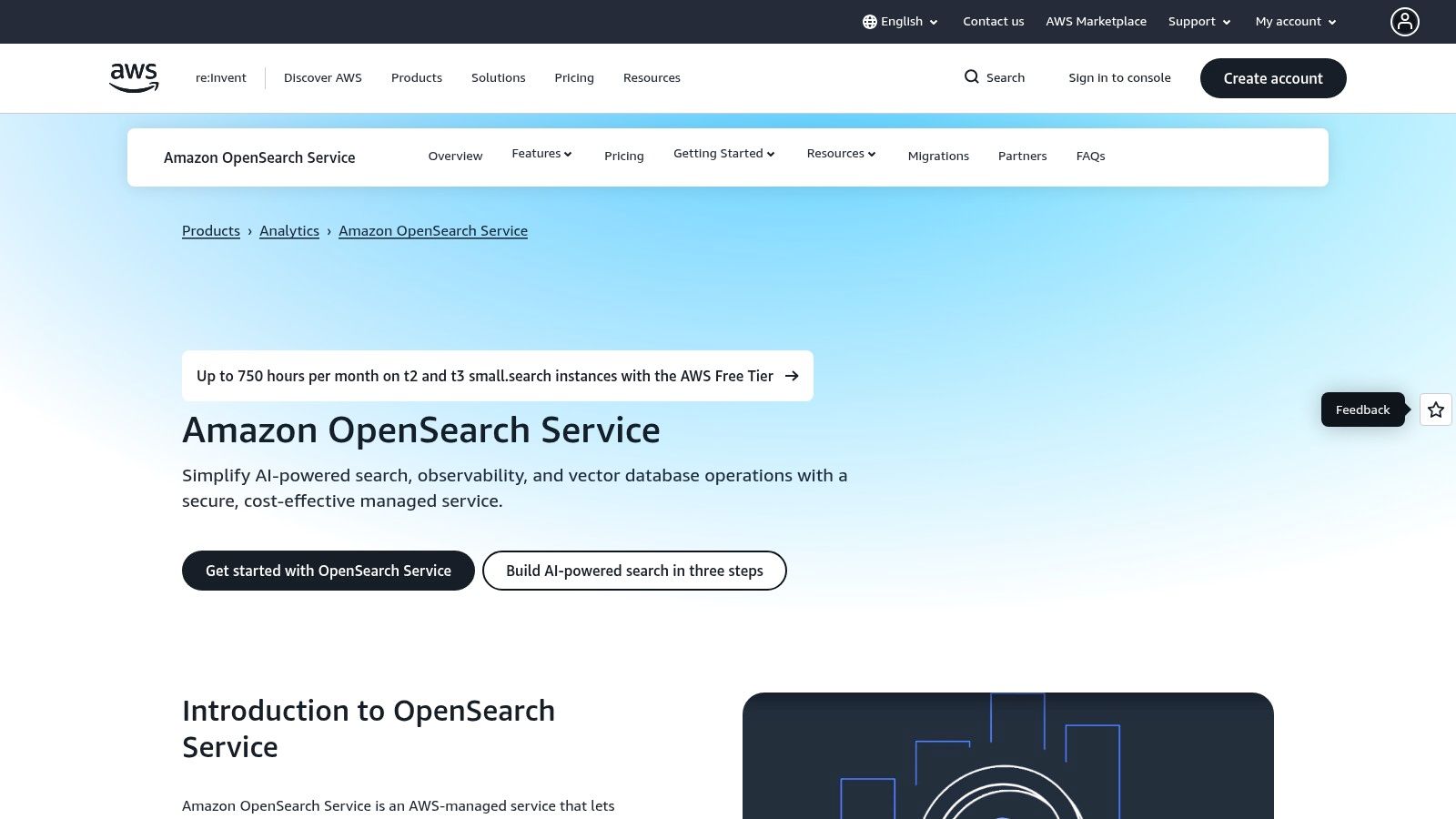Click Get started with OpenSearch Service

pyautogui.click(x=329, y=571)
